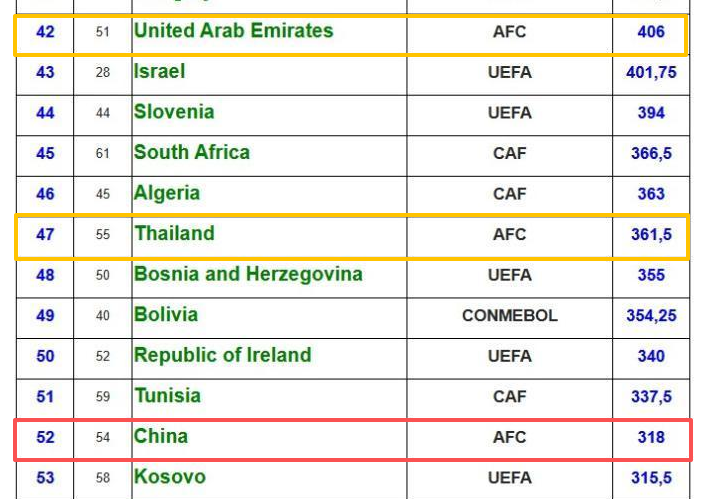Select the Bolivia country link

(166, 315)
